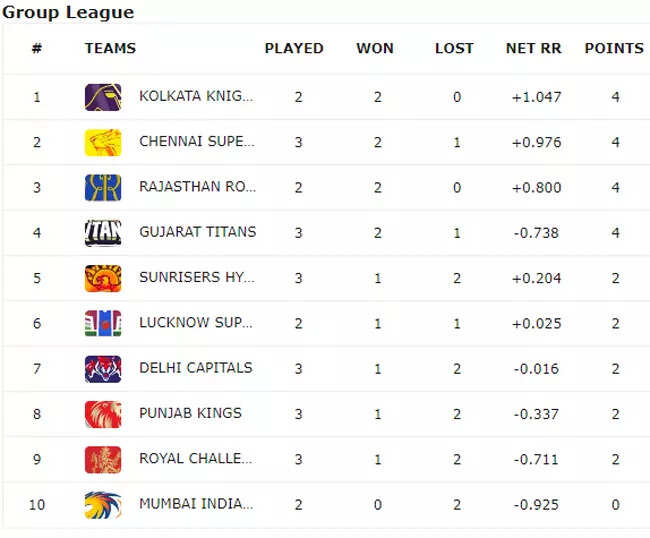
Task: Click the Mumbai Indians team logo
Action: (x=103, y=504)
